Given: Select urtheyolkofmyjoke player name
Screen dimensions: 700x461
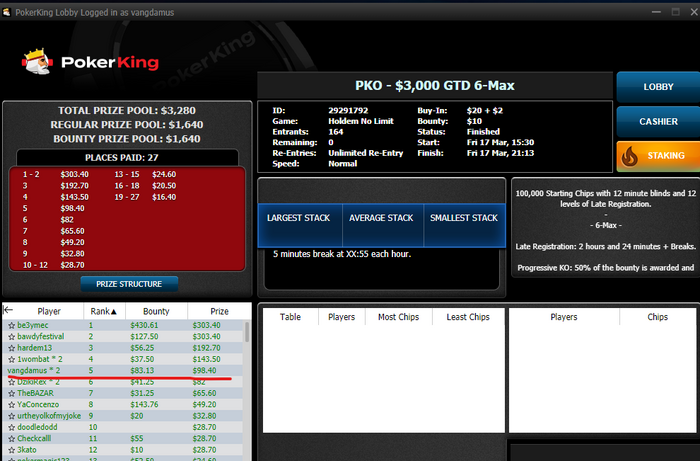Looking at the screenshot, I should [x=49, y=416].
